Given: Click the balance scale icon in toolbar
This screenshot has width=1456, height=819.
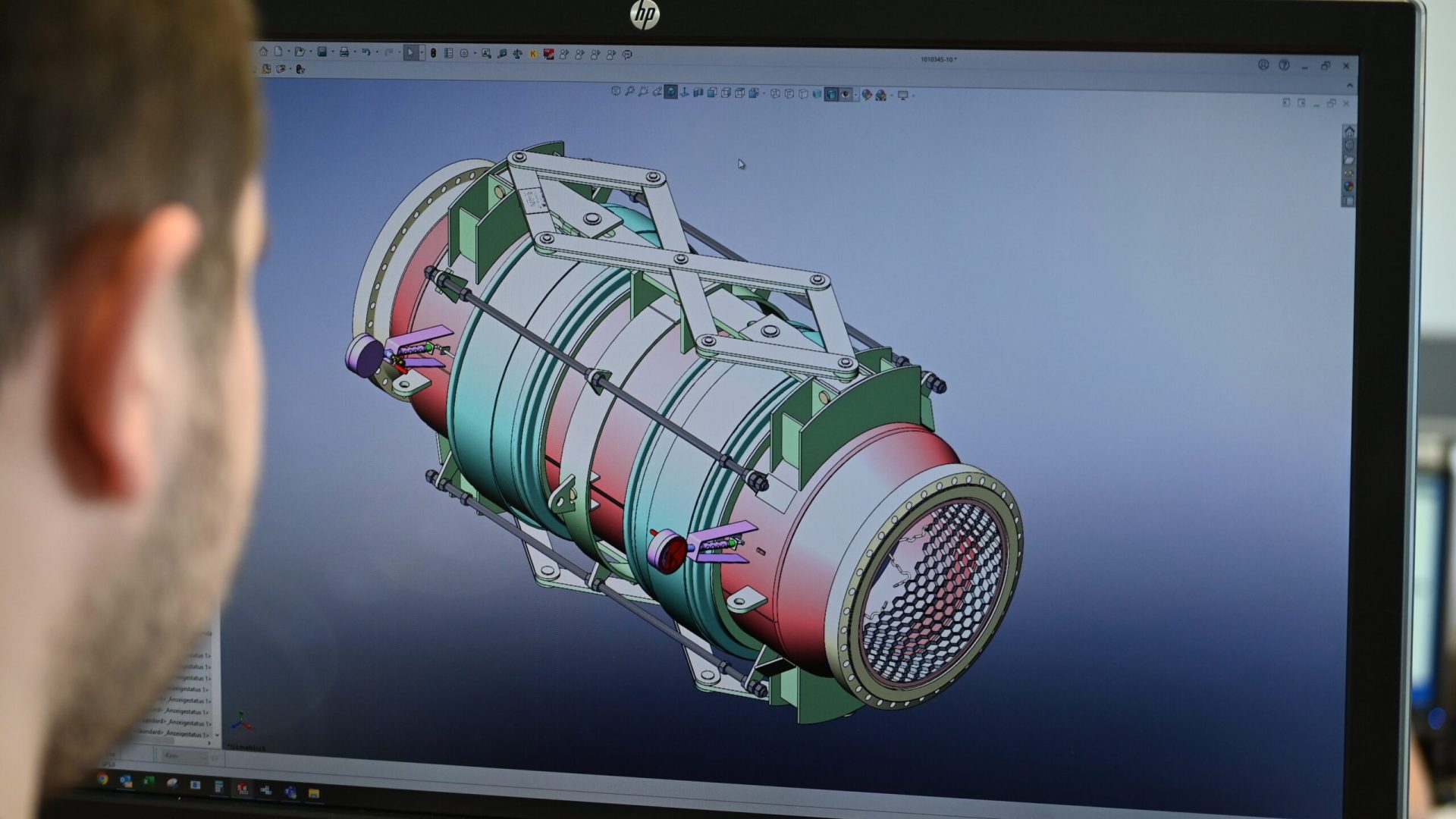Looking at the screenshot, I should click(x=517, y=54).
